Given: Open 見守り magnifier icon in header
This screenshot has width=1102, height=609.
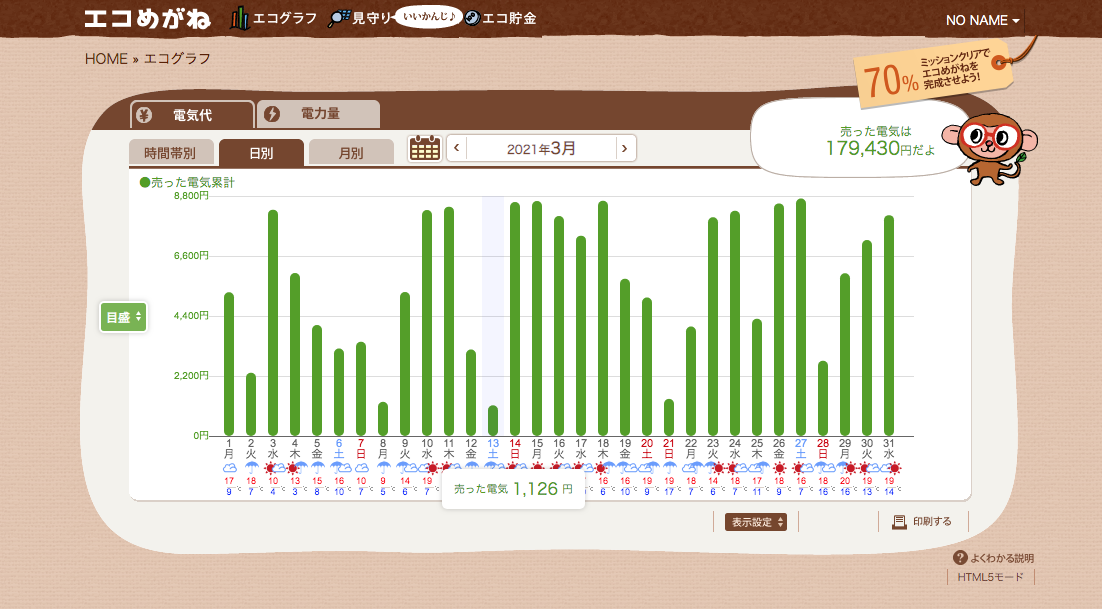Looking at the screenshot, I should [x=339, y=18].
